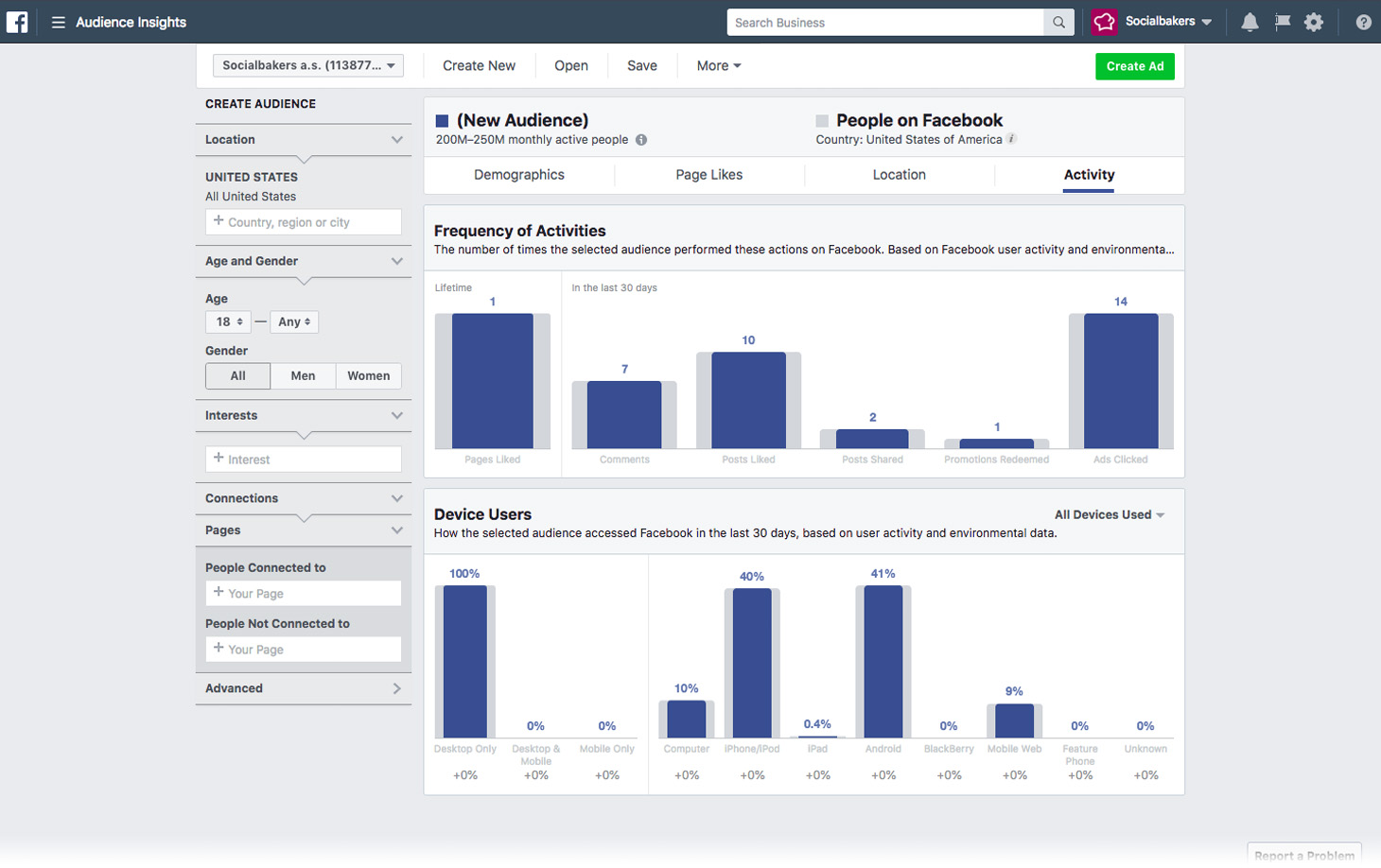Switch to the Page Likes tab

(x=709, y=175)
